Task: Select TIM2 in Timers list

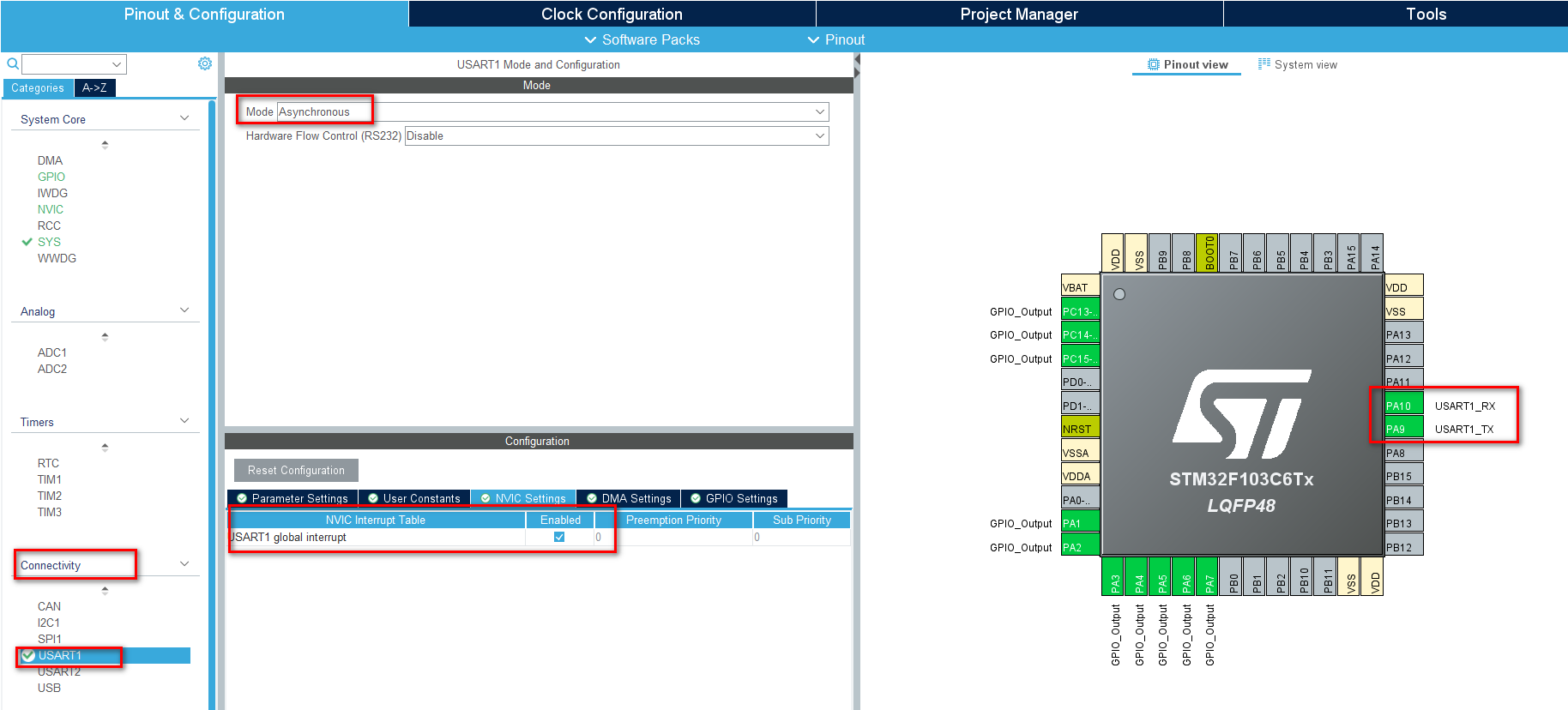Action: point(49,496)
